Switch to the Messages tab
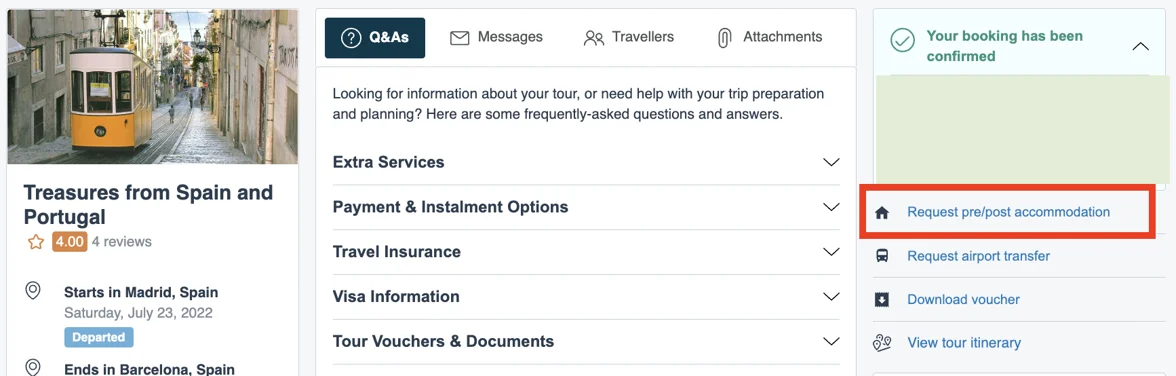This screenshot has width=1176, height=376. pos(496,38)
